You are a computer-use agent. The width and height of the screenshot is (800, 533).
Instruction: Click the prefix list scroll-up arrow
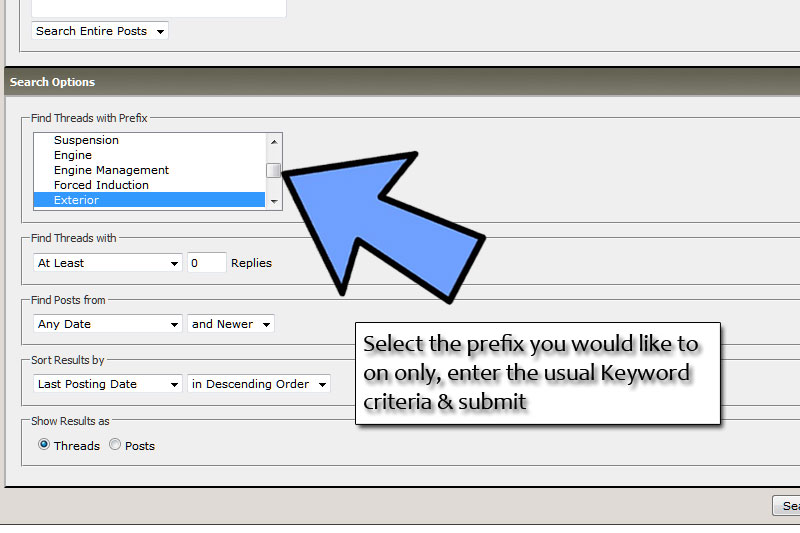(x=273, y=139)
